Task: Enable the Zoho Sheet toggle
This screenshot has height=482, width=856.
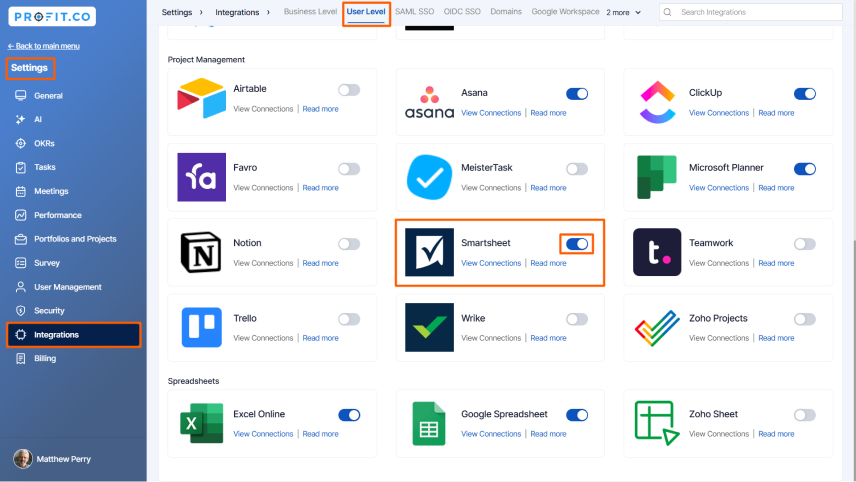Action: 805,415
